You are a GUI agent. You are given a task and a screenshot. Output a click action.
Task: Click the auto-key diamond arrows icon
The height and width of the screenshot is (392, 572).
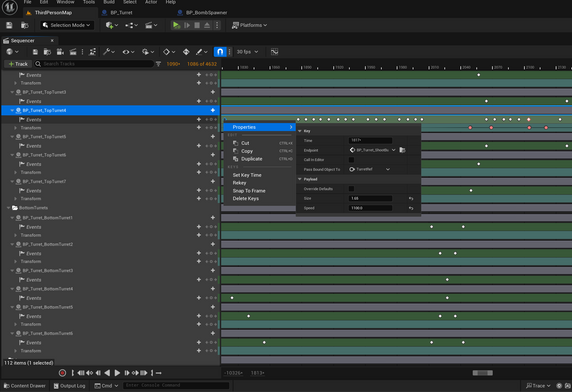tap(186, 52)
